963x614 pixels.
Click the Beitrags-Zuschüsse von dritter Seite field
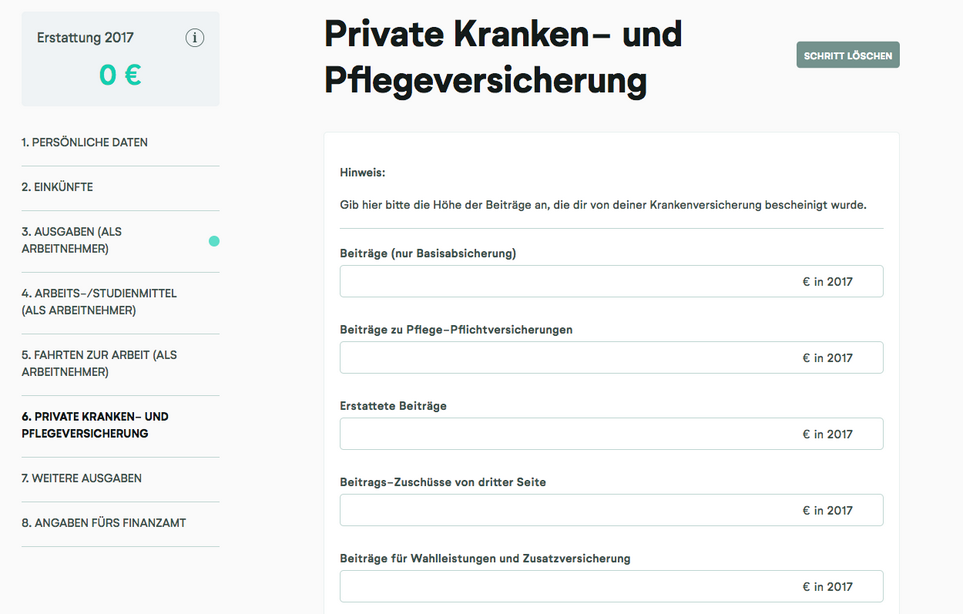click(611, 510)
